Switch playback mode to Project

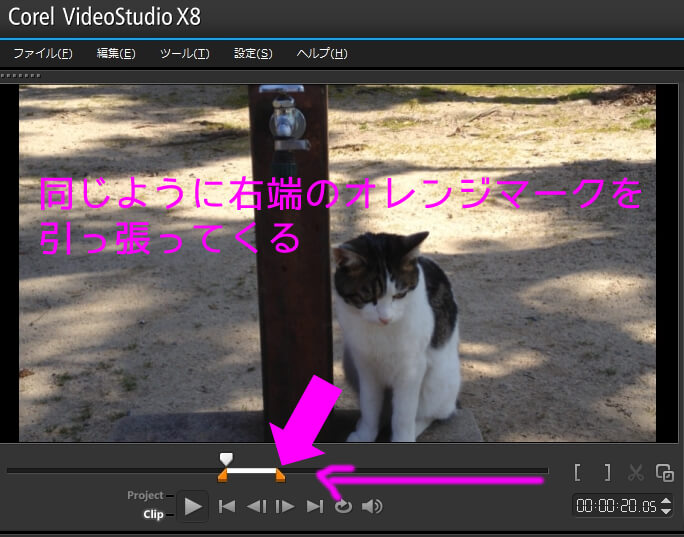pos(145,496)
